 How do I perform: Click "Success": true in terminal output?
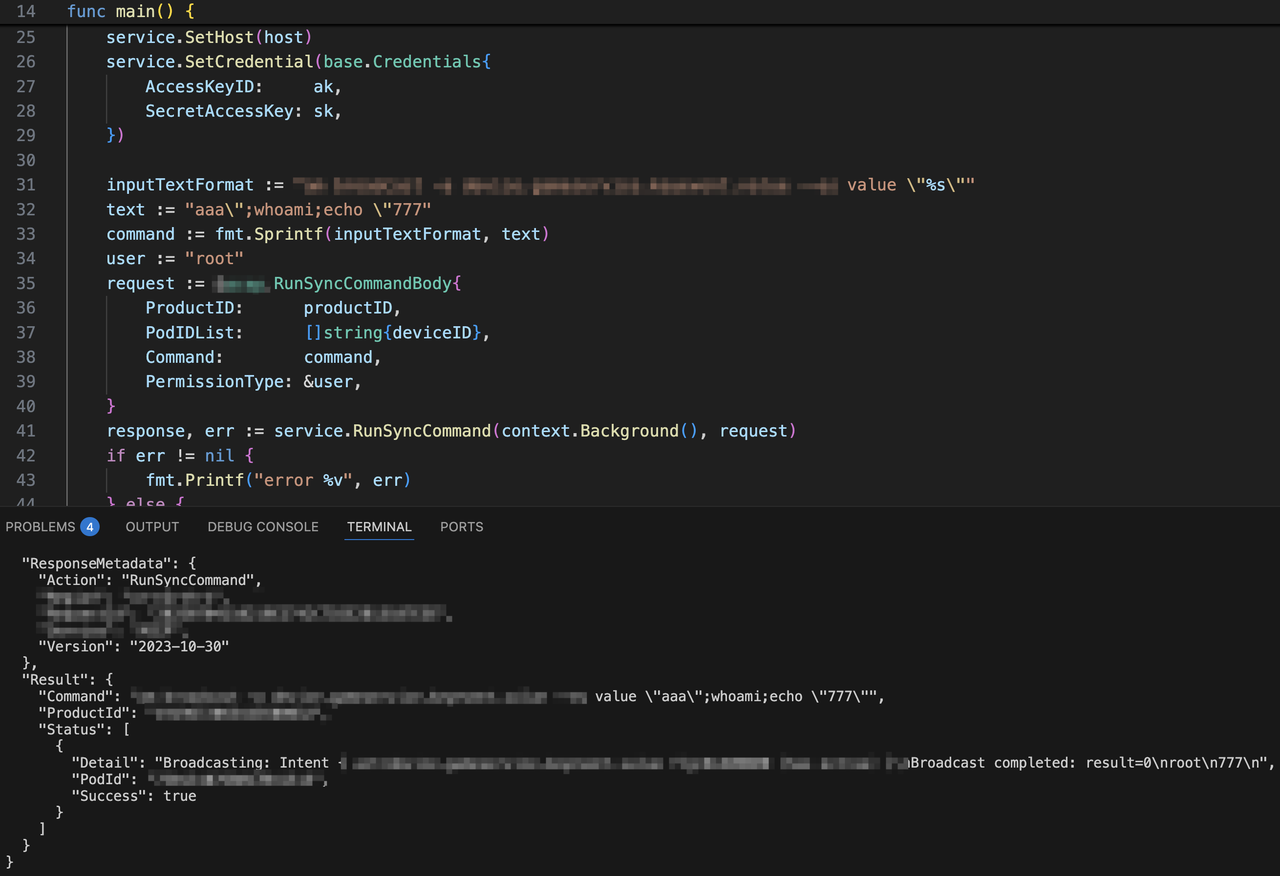coord(133,796)
